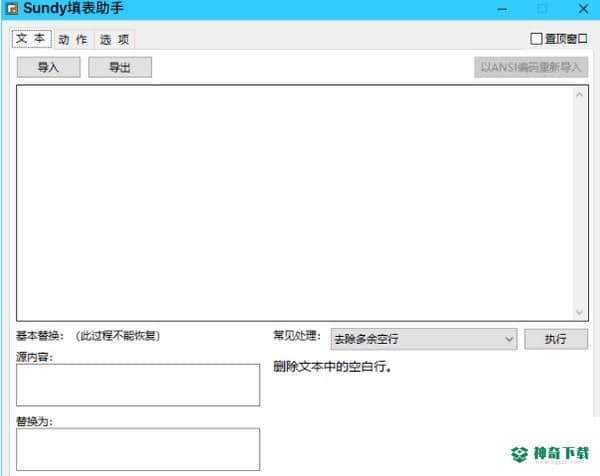Minimize the Sundy填表助手 window
The image size is (600, 476).
(x=502, y=9)
